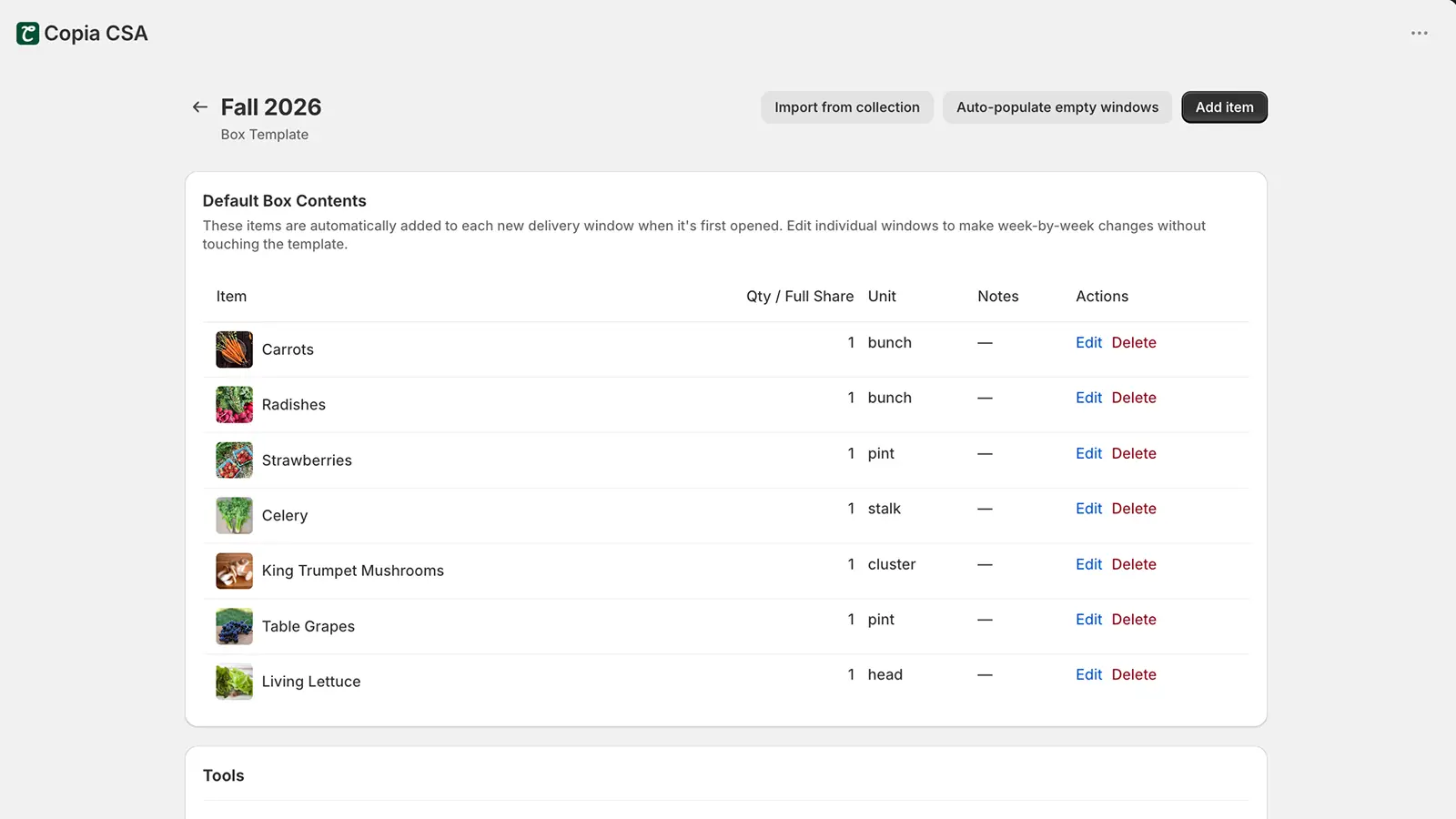Click the Box Template subtitle
1456x819 pixels.
point(265,135)
